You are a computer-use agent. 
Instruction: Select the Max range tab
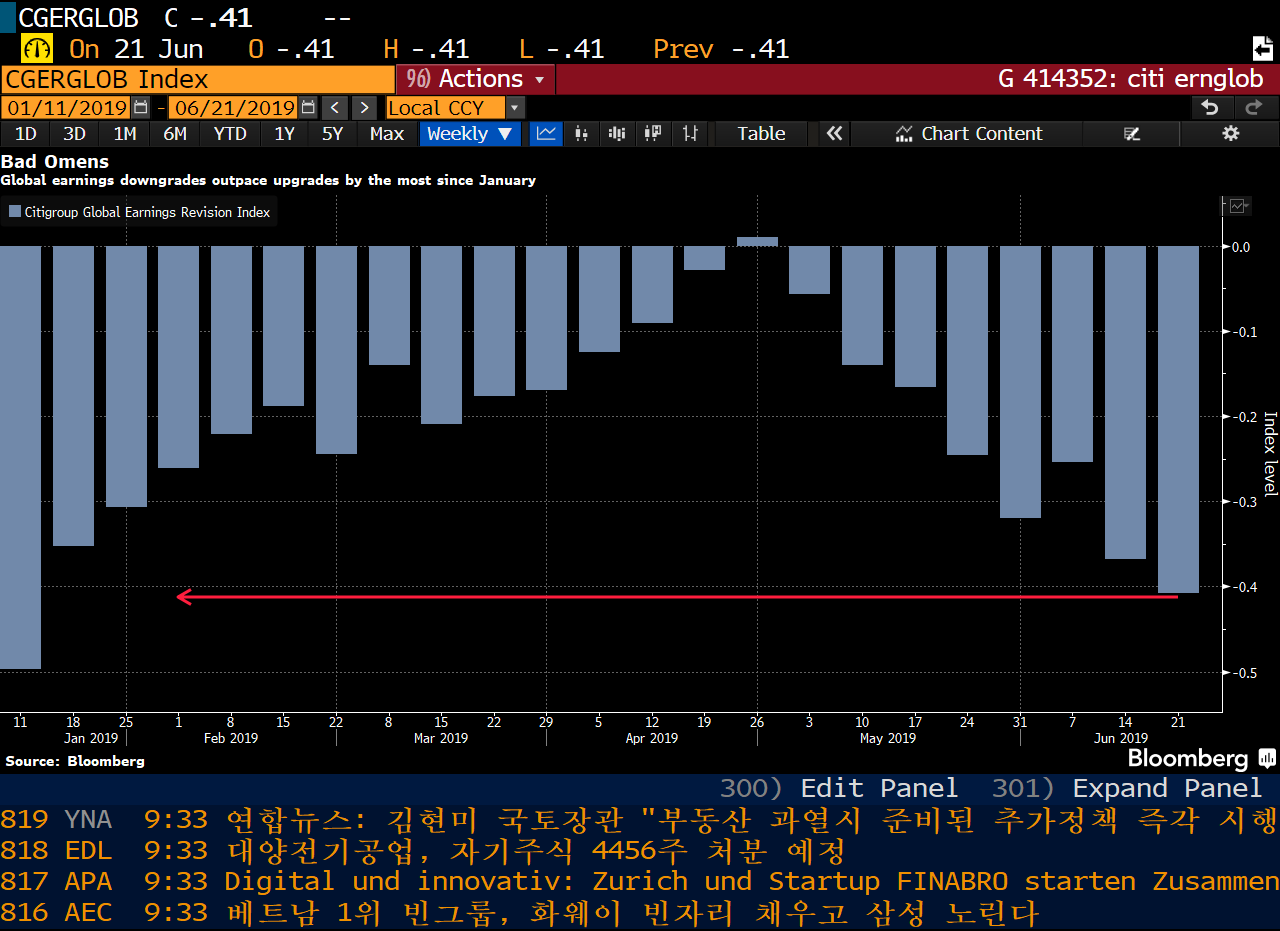coord(387,134)
